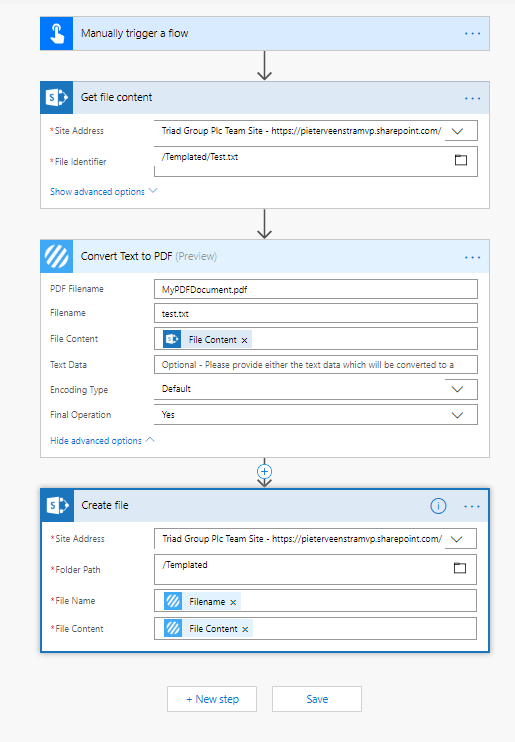This screenshot has width=515, height=742.
Task: Click the File Name field in Create file
Action: coord(315,601)
